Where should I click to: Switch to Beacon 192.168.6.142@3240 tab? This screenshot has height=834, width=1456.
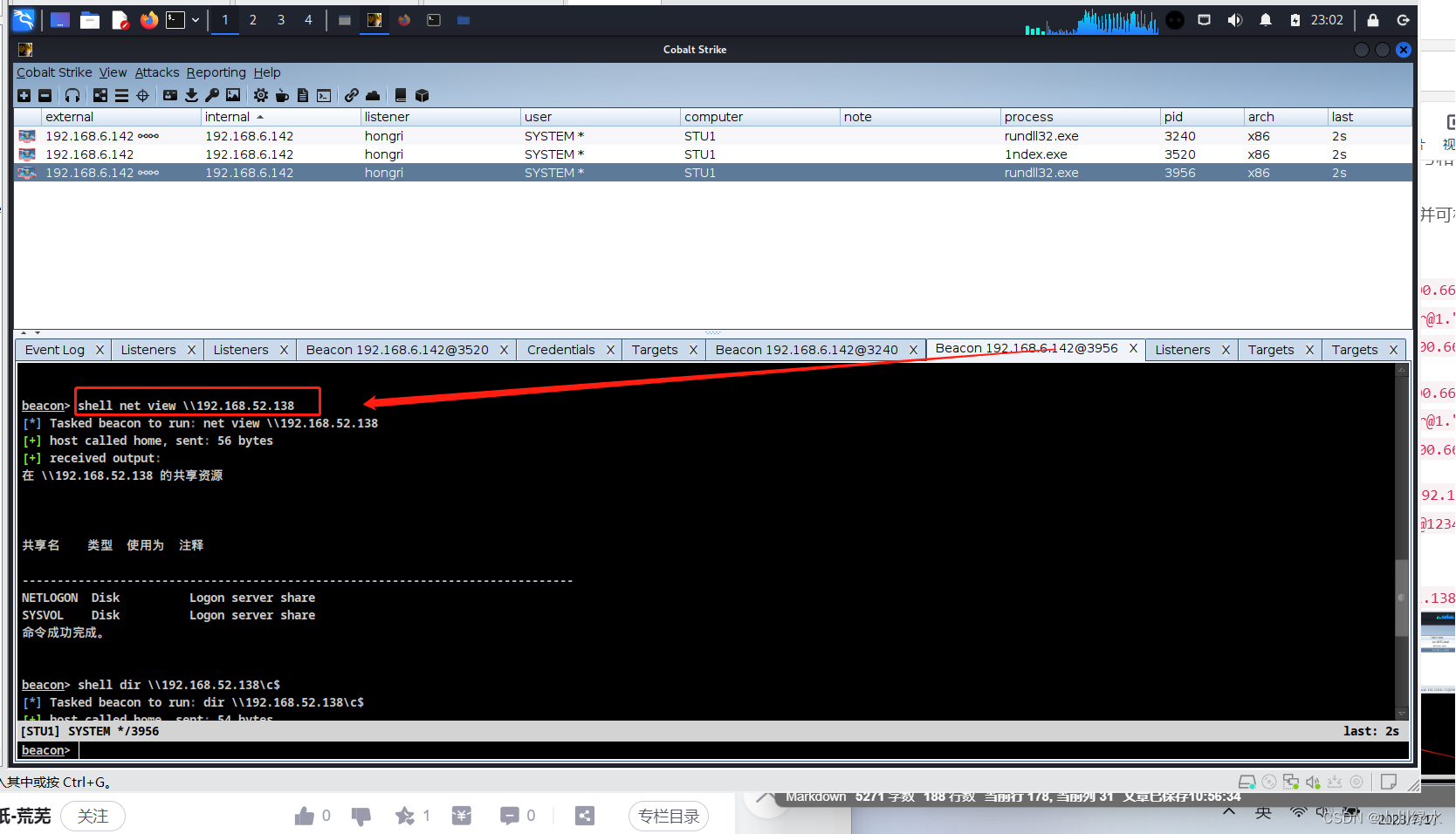(807, 350)
